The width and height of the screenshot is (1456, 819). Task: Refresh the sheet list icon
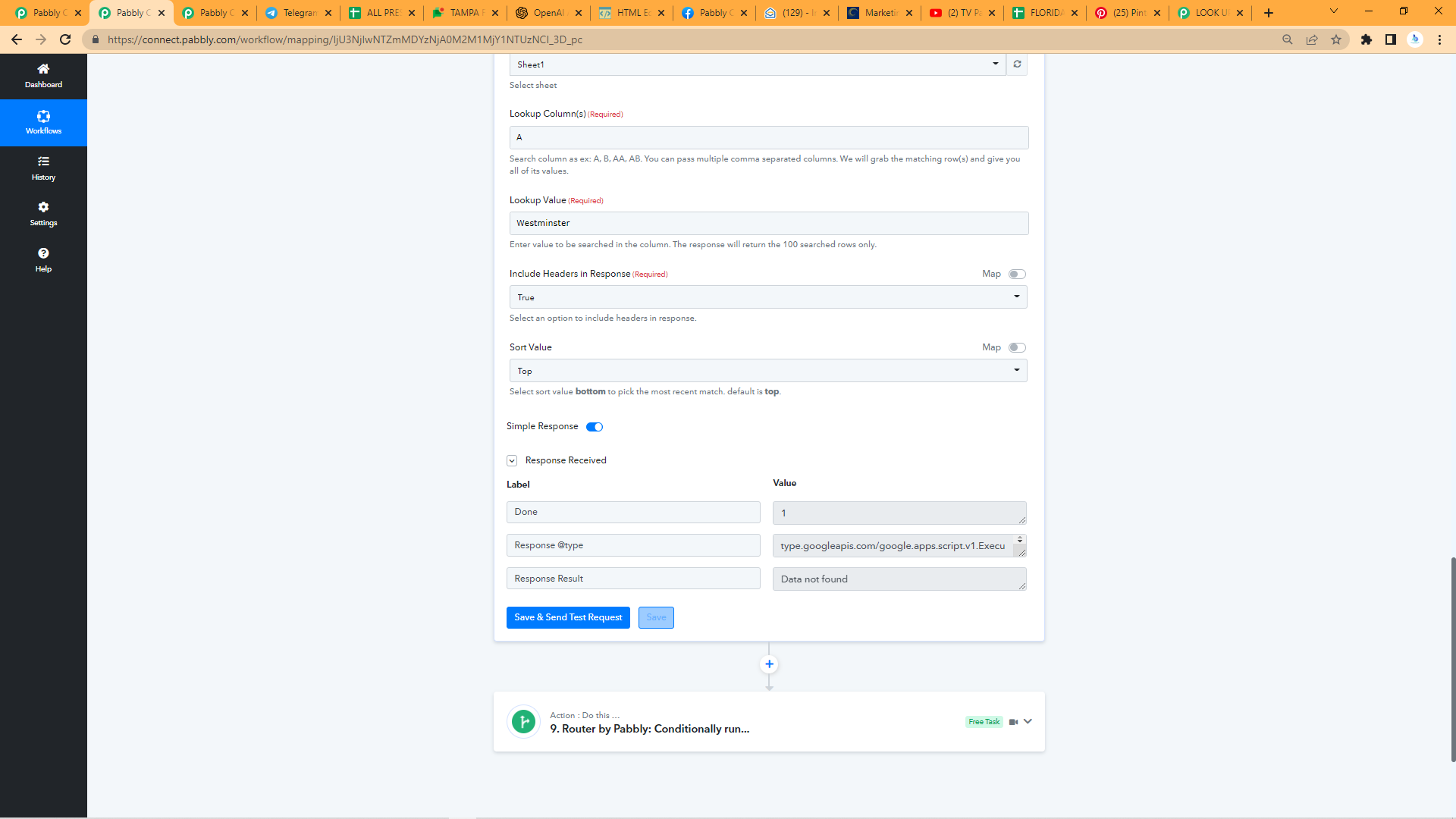pyautogui.click(x=1017, y=64)
